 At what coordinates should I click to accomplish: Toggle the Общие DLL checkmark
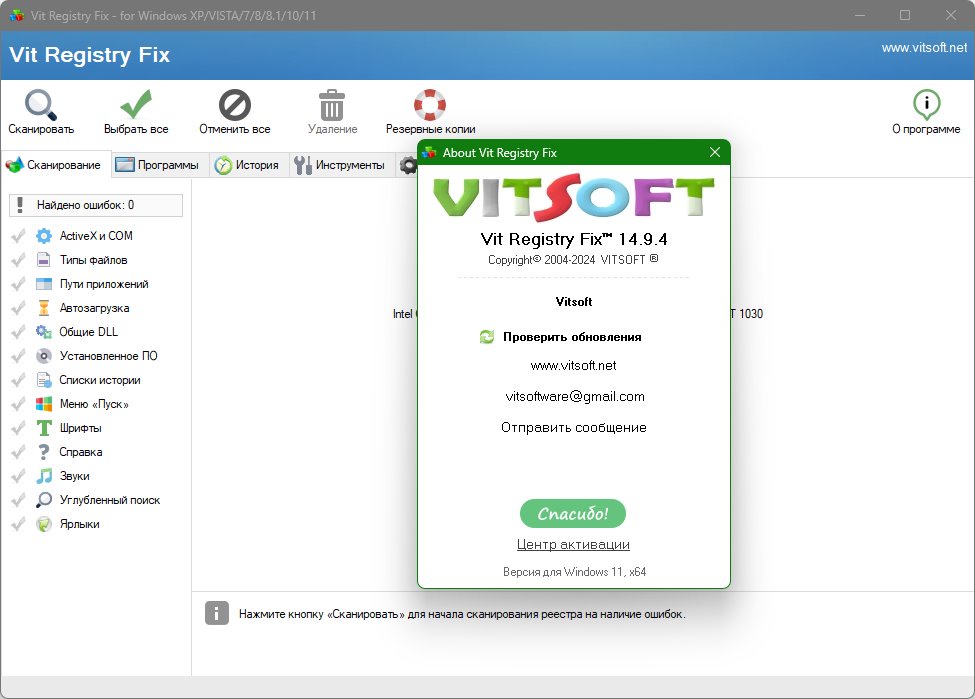[19, 332]
